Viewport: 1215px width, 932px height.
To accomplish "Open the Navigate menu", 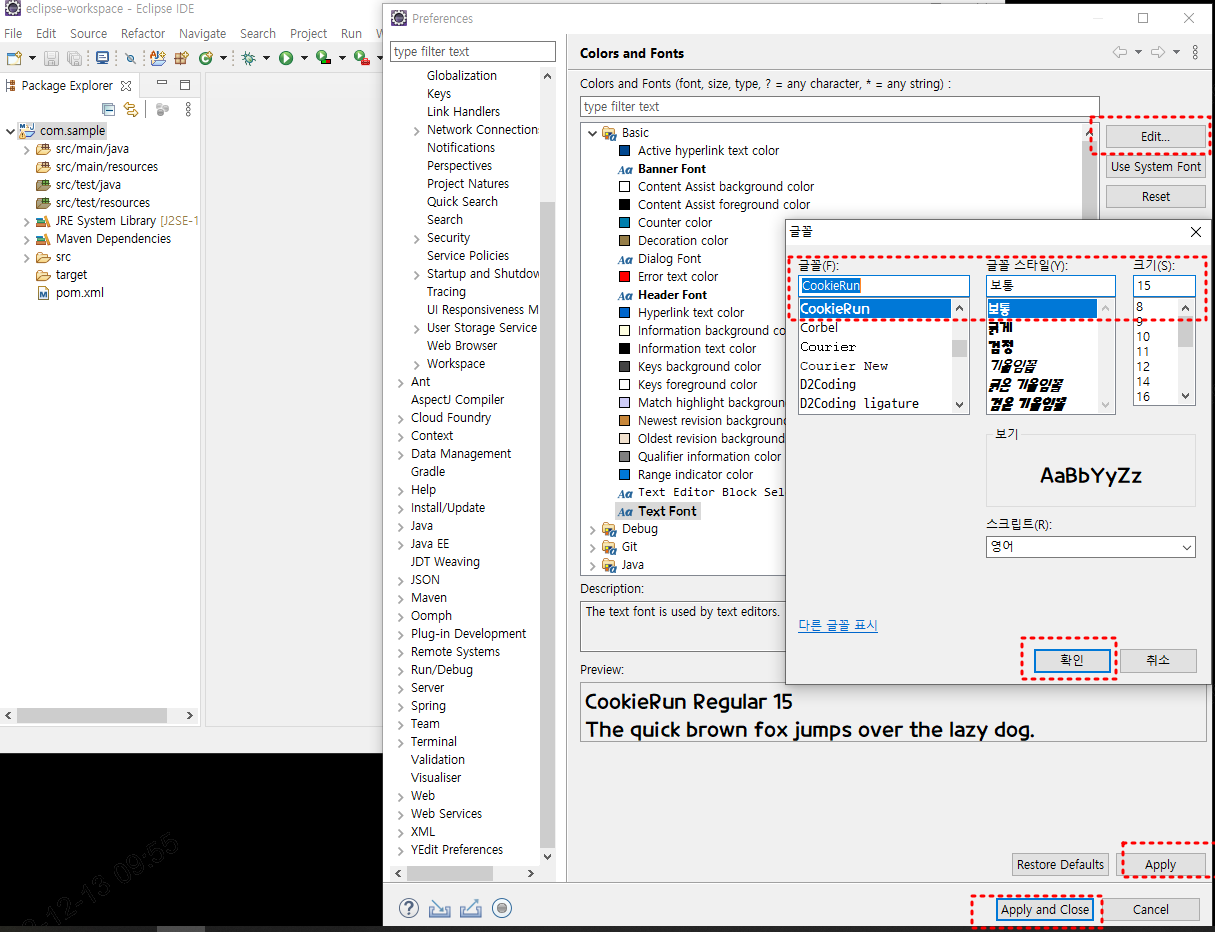I will [202, 33].
